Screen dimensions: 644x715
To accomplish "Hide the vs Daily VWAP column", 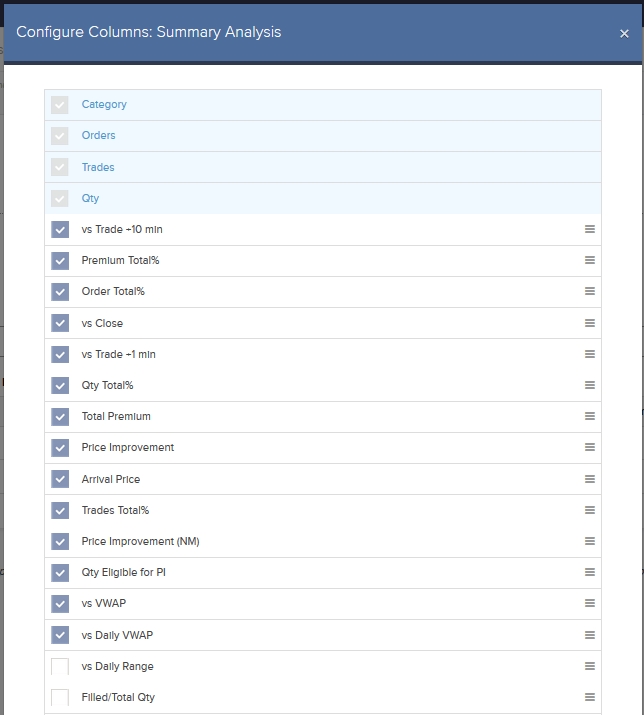I will [60, 635].
